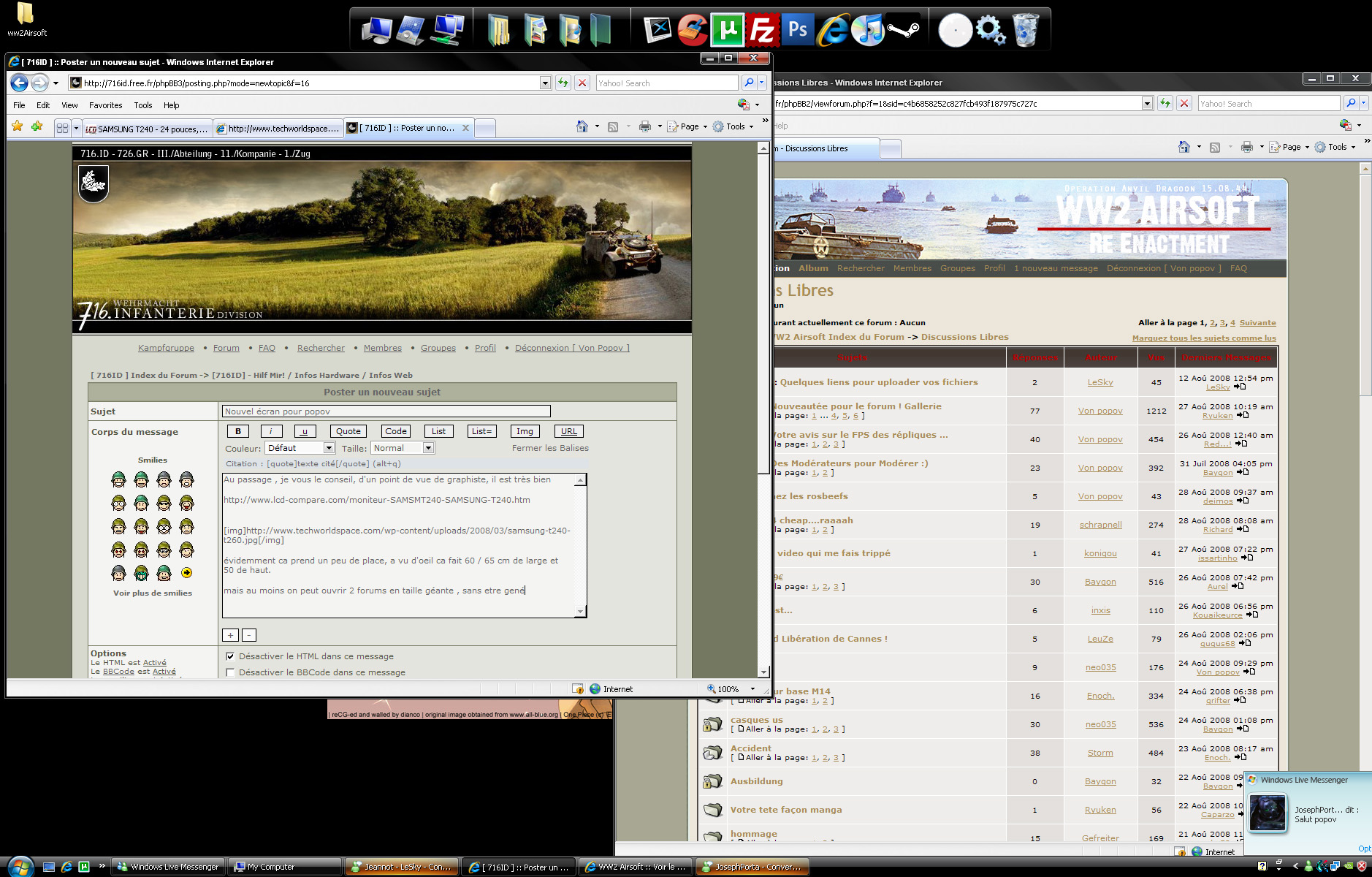Open search provider dropdown in front IE window
The image size is (1372, 877).
pos(762,83)
